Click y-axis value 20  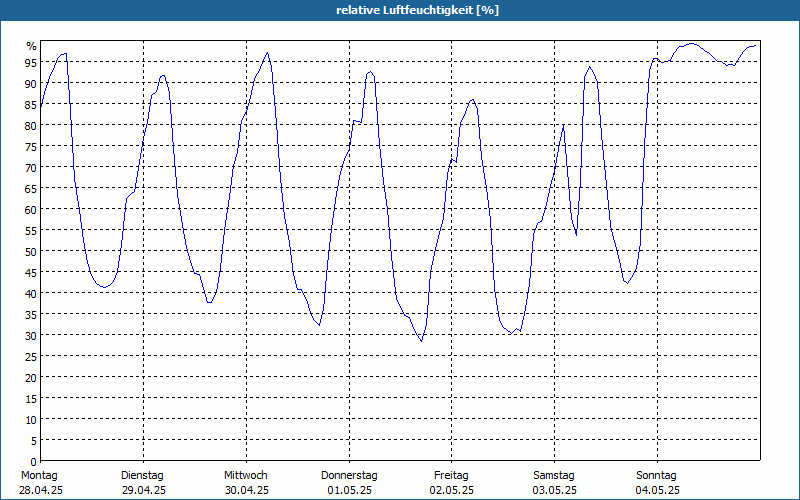point(32,378)
